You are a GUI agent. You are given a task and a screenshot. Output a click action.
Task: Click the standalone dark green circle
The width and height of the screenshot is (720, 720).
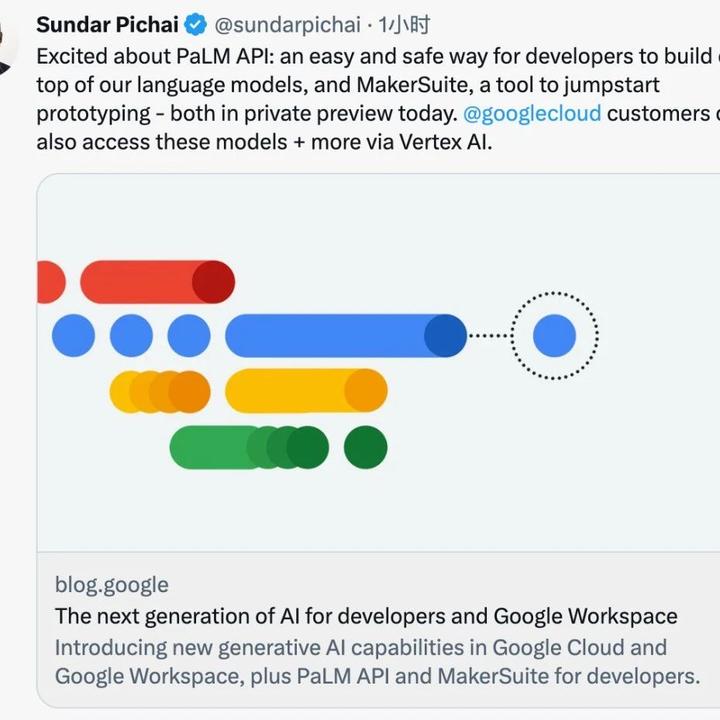365,447
